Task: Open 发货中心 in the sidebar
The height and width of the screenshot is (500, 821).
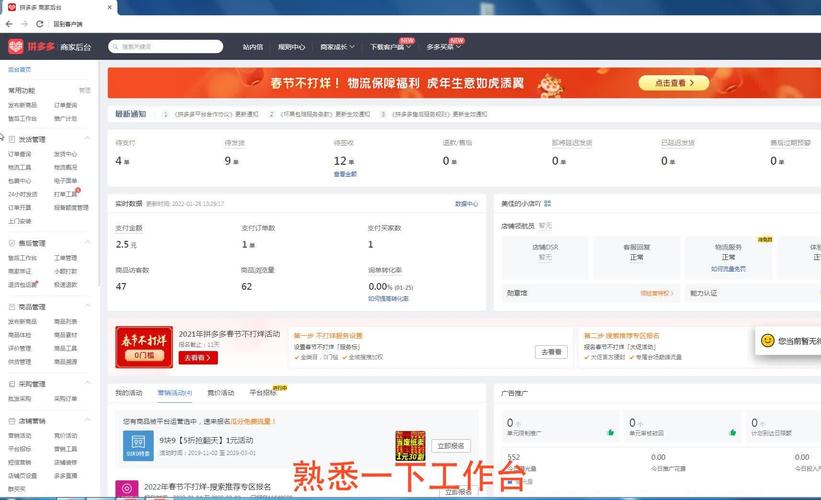Action: pyautogui.click(x=65, y=154)
